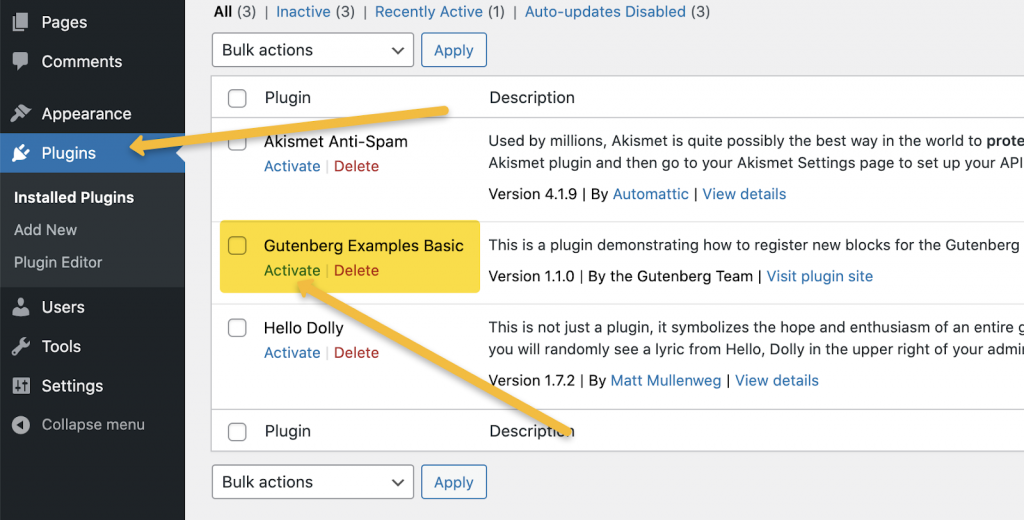Image resolution: width=1024 pixels, height=520 pixels.
Task: Tick the Gutenberg Examples Basic checkbox
Action: pos(237,245)
